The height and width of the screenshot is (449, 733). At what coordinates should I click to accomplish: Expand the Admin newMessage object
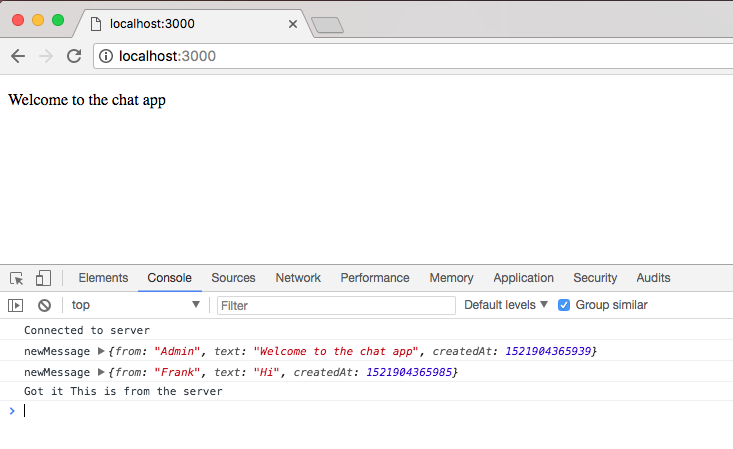pyautogui.click(x=100, y=351)
